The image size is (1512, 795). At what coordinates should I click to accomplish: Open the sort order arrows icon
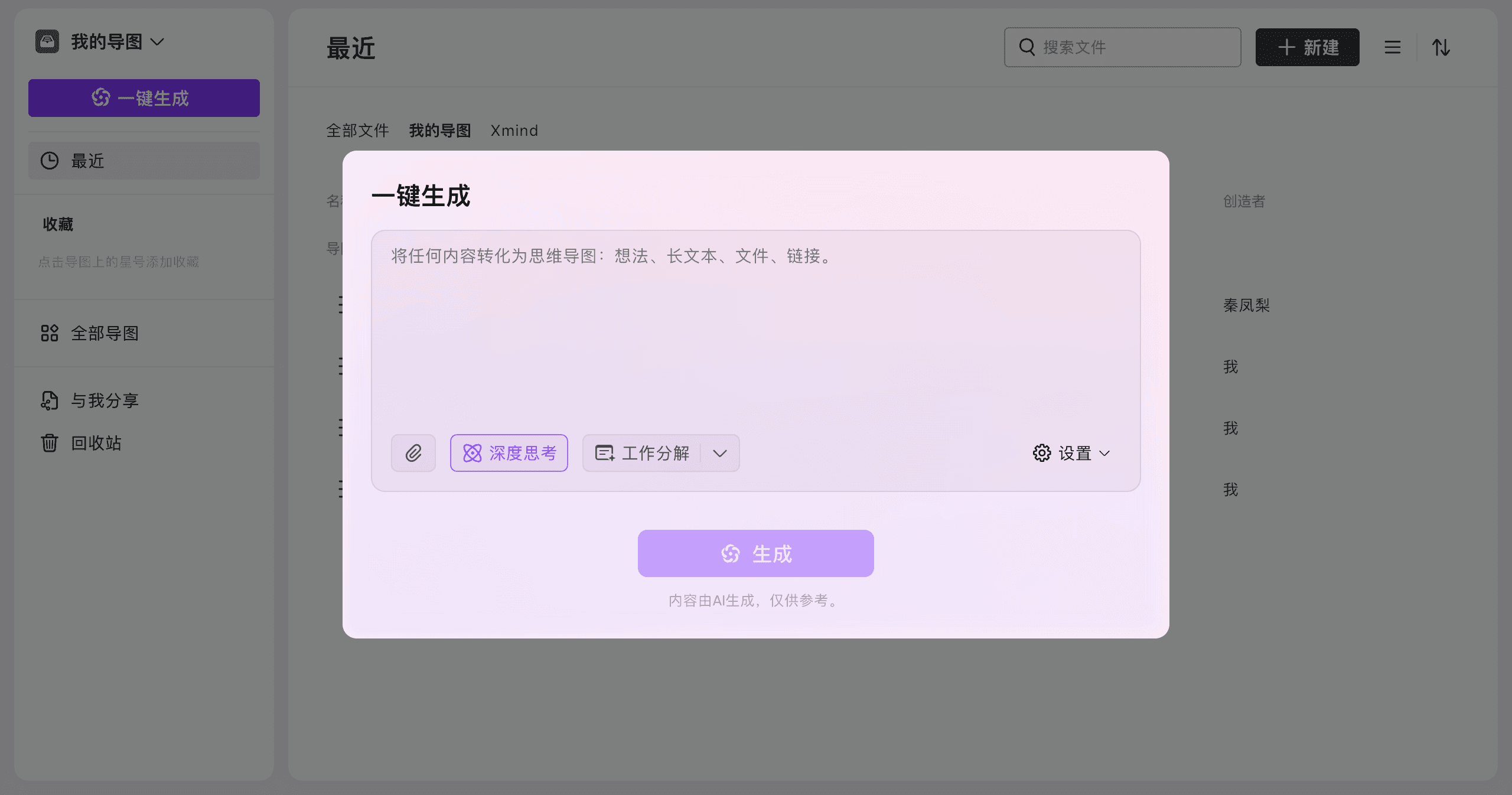click(1441, 47)
